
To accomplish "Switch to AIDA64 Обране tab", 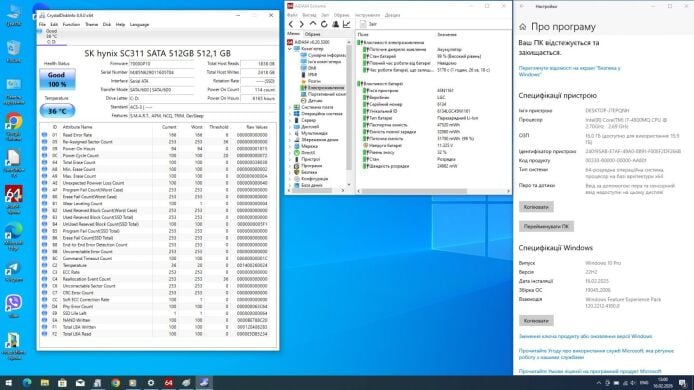I will [312, 34].
